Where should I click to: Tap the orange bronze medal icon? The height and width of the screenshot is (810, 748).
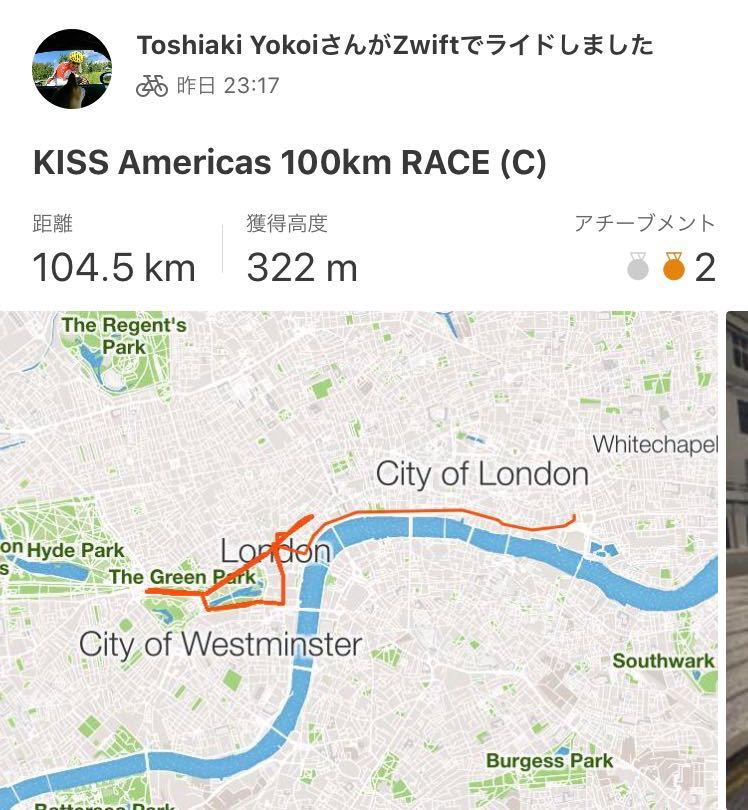pos(674,266)
